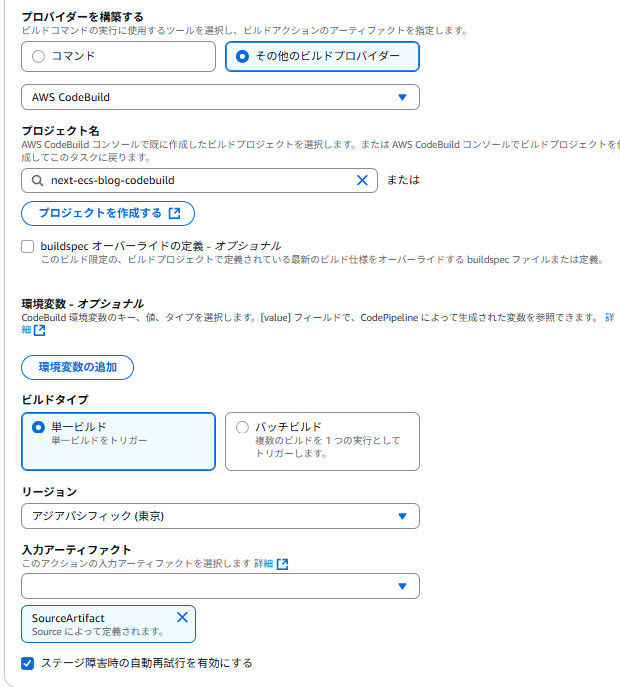This screenshot has width=620, height=687.
Task: Open the 詳細 link for 入力アーティファクト
Action: 263,564
